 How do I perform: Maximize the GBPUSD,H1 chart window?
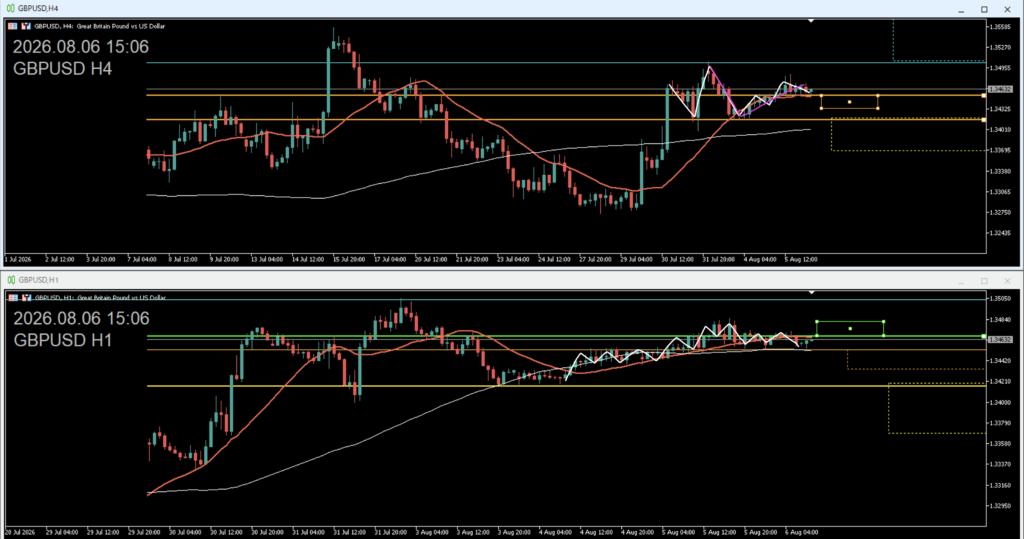(984, 281)
